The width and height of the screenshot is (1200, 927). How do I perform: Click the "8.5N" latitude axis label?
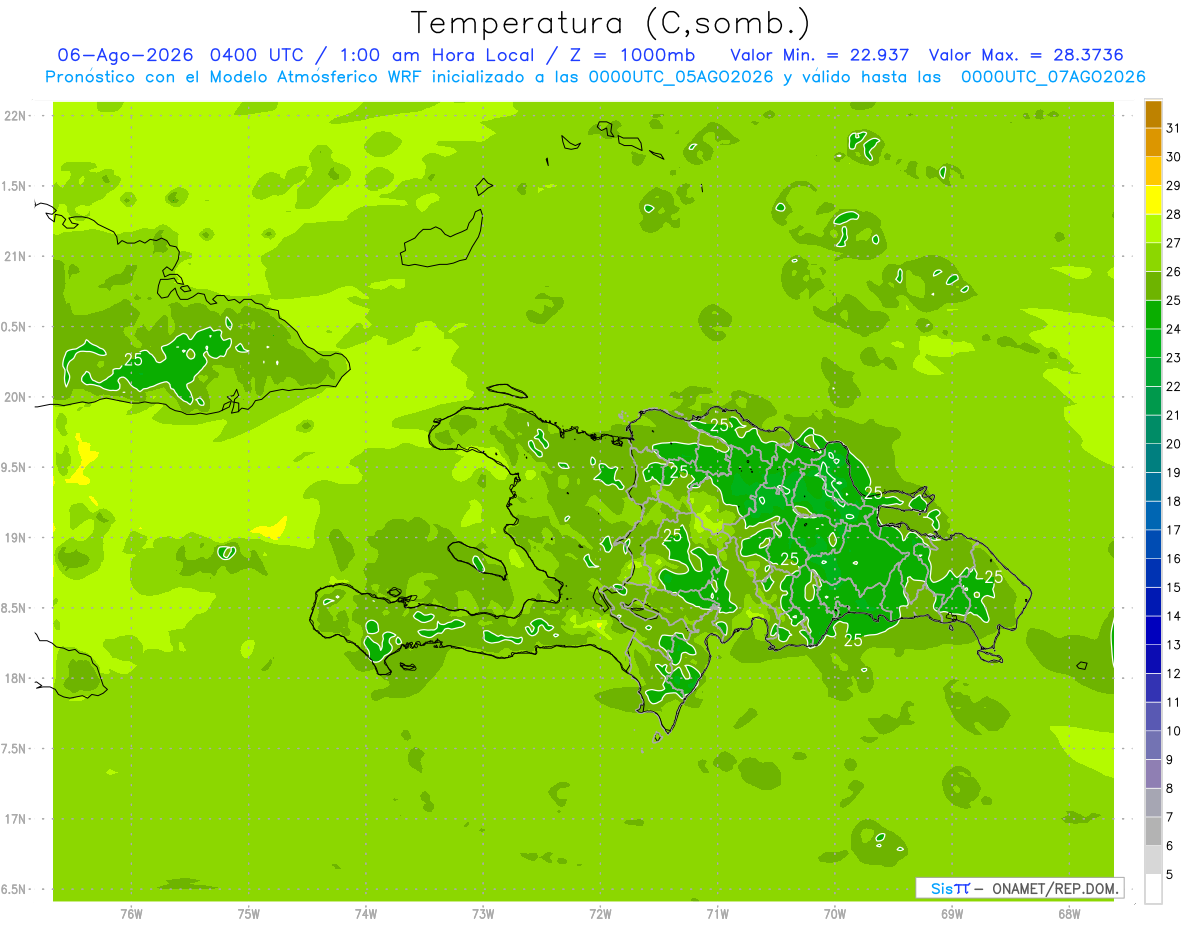tap(13, 608)
